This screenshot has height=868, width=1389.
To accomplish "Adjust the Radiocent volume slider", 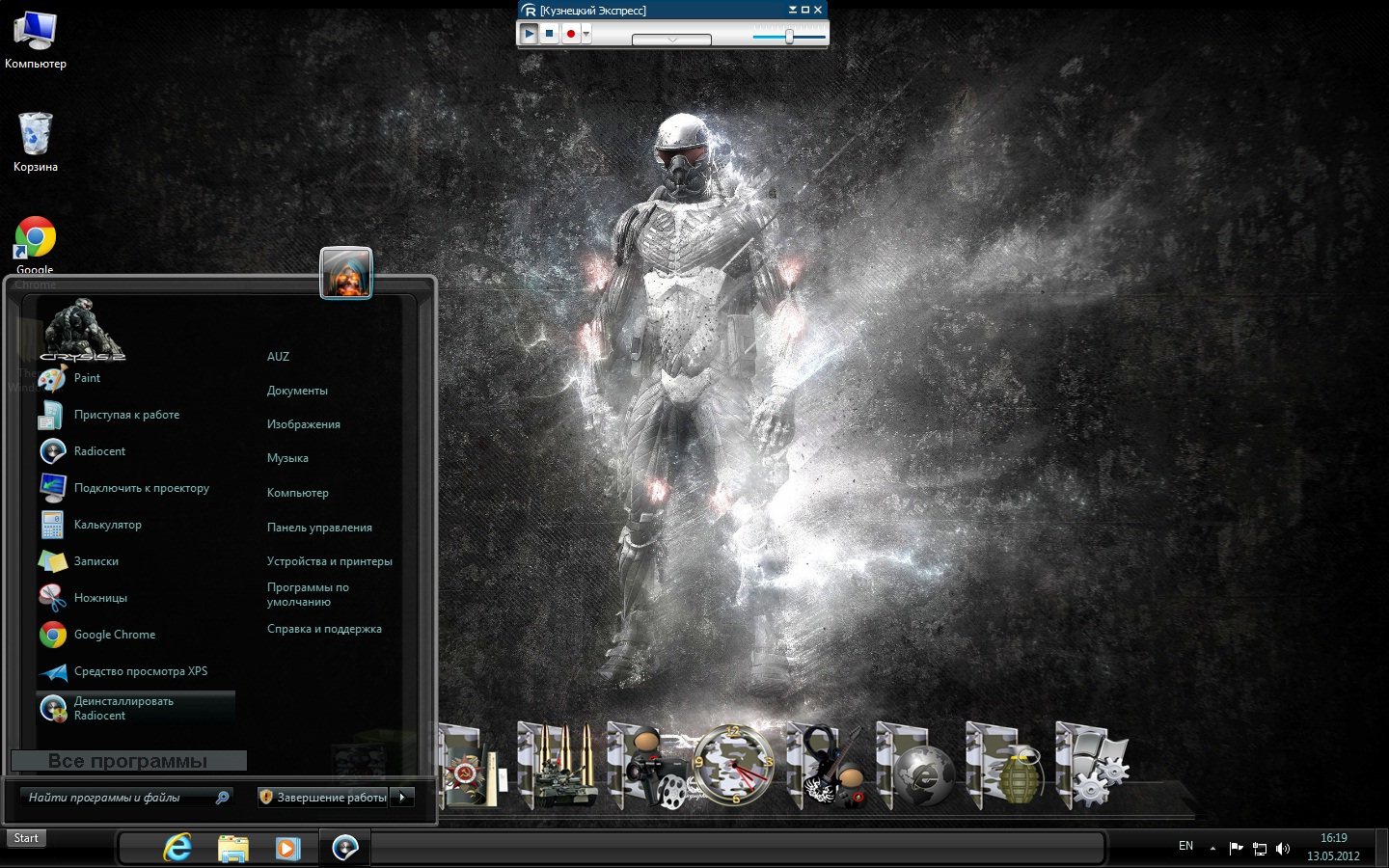I will (789, 37).
